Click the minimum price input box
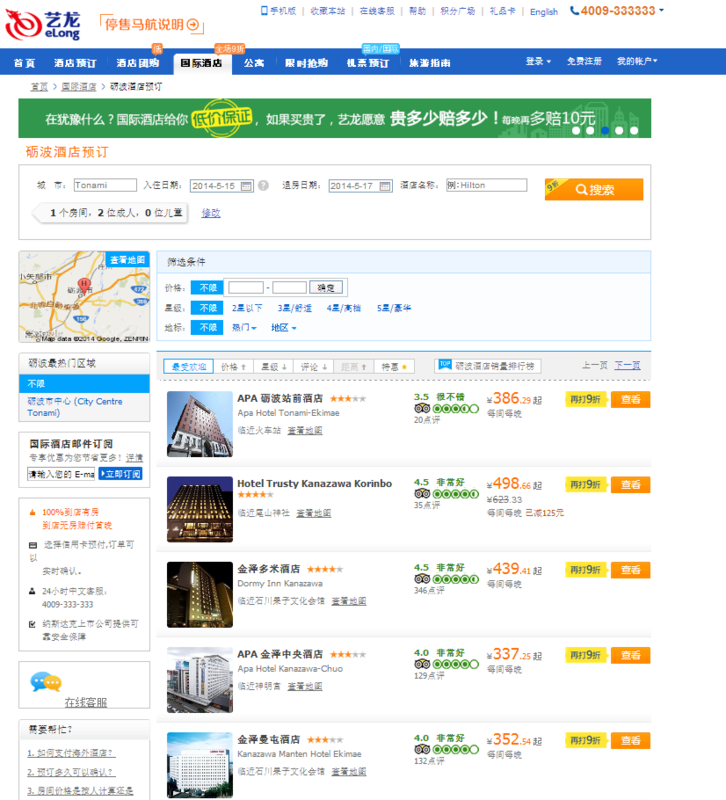Viewport: 726px width, 800px height. (246, 288)
